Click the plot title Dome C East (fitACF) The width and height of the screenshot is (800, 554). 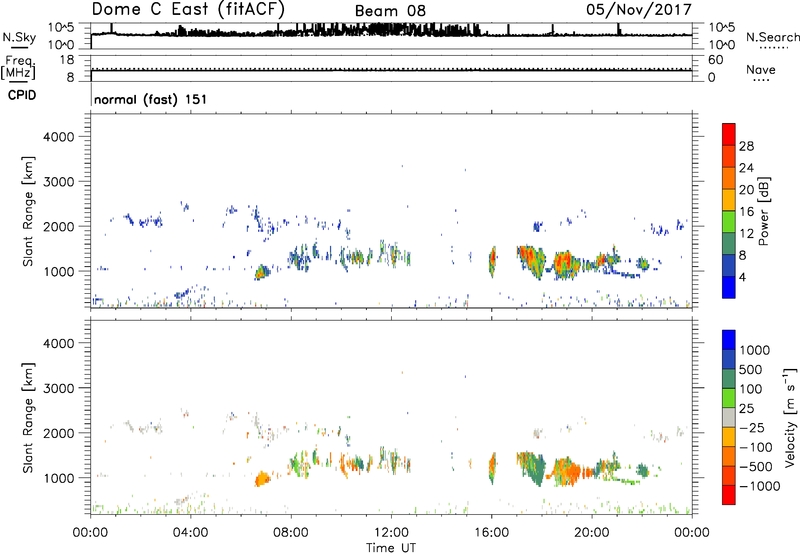click(188, 9)
